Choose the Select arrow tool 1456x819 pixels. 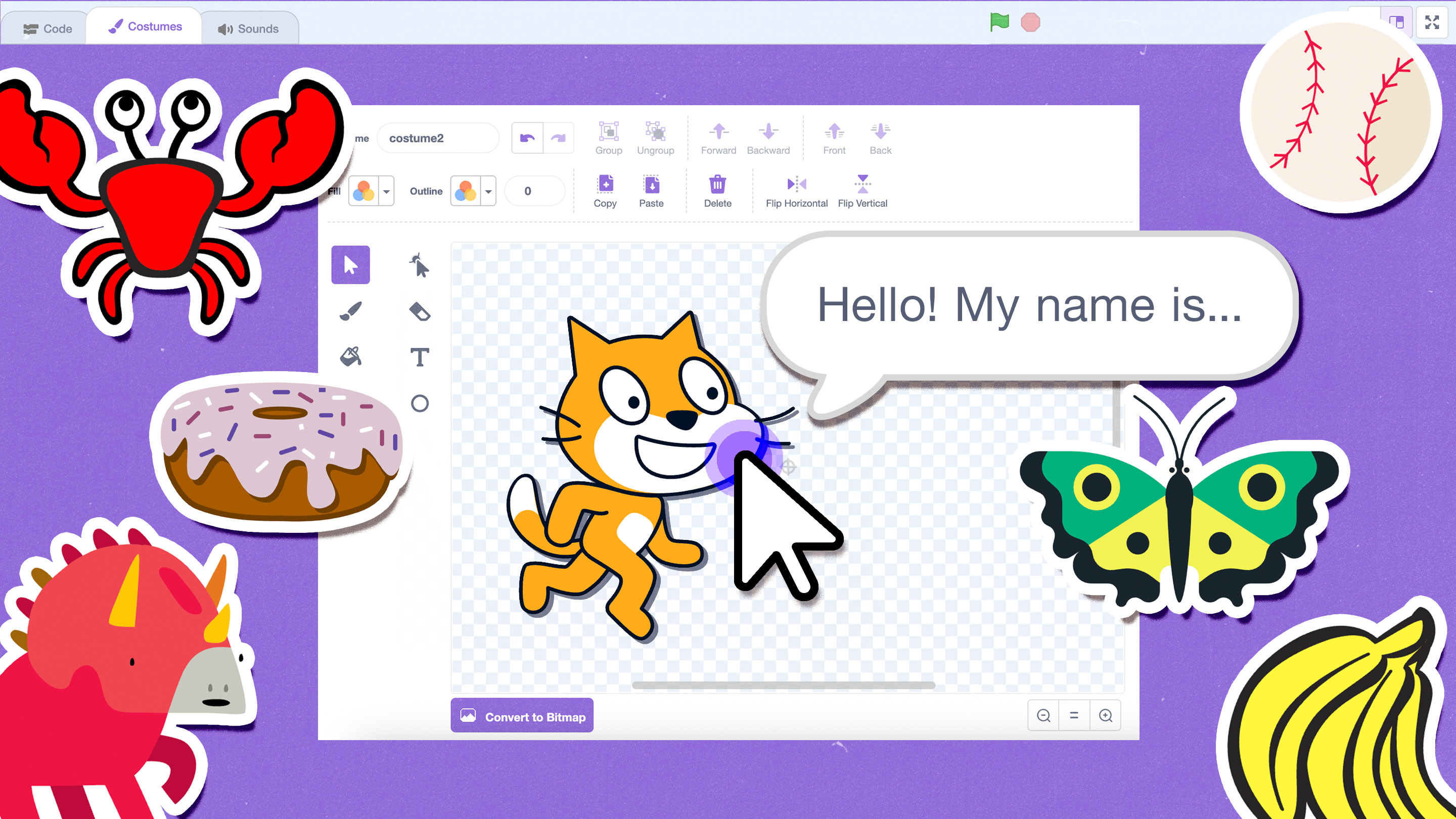(350, 264)
